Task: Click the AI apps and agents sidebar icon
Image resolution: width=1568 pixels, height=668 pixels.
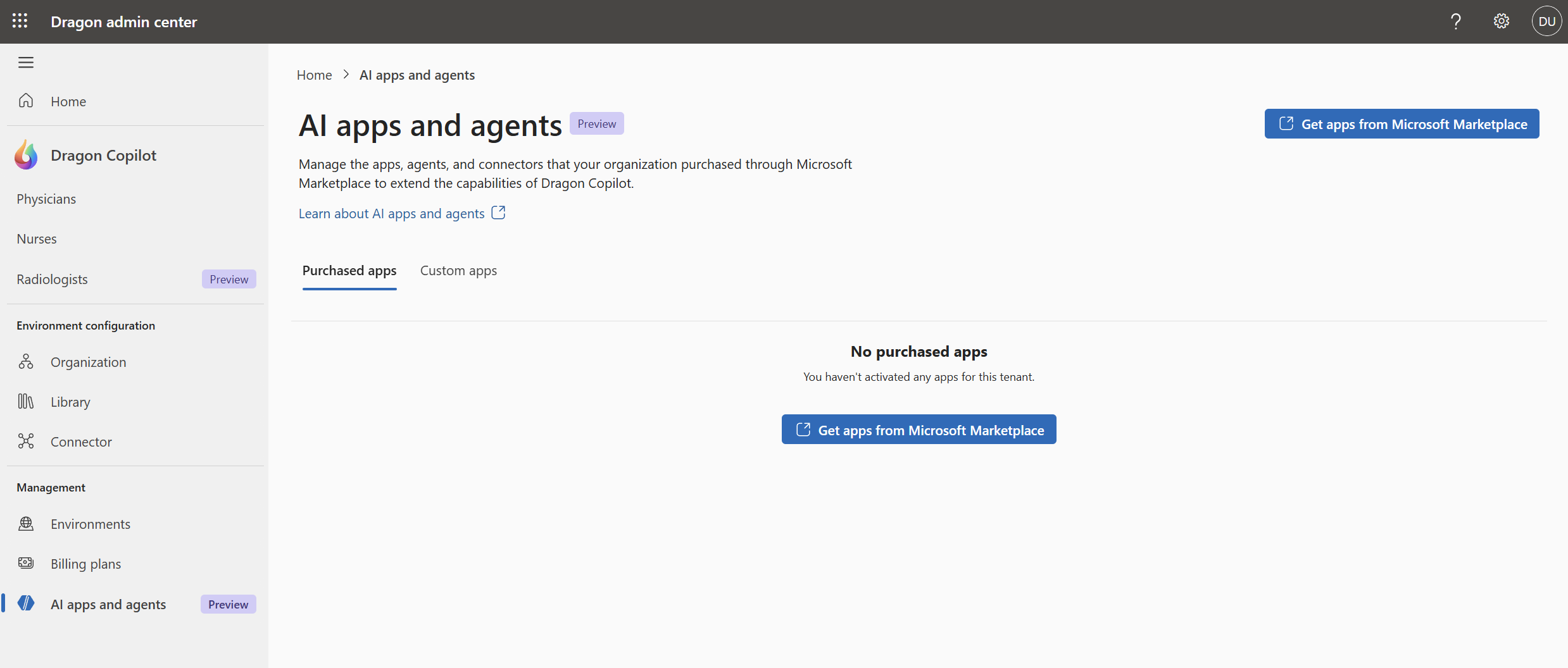Action: (26, 603)
